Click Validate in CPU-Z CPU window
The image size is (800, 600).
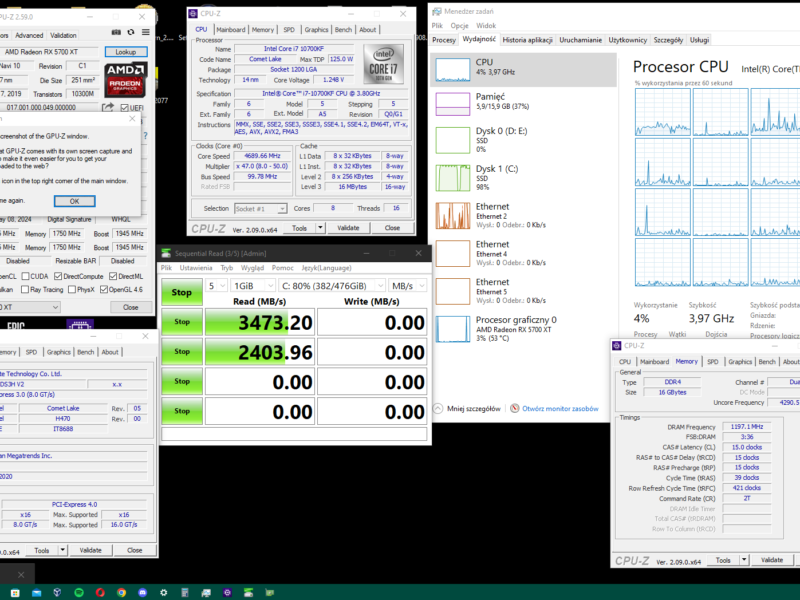coord(348,228)
